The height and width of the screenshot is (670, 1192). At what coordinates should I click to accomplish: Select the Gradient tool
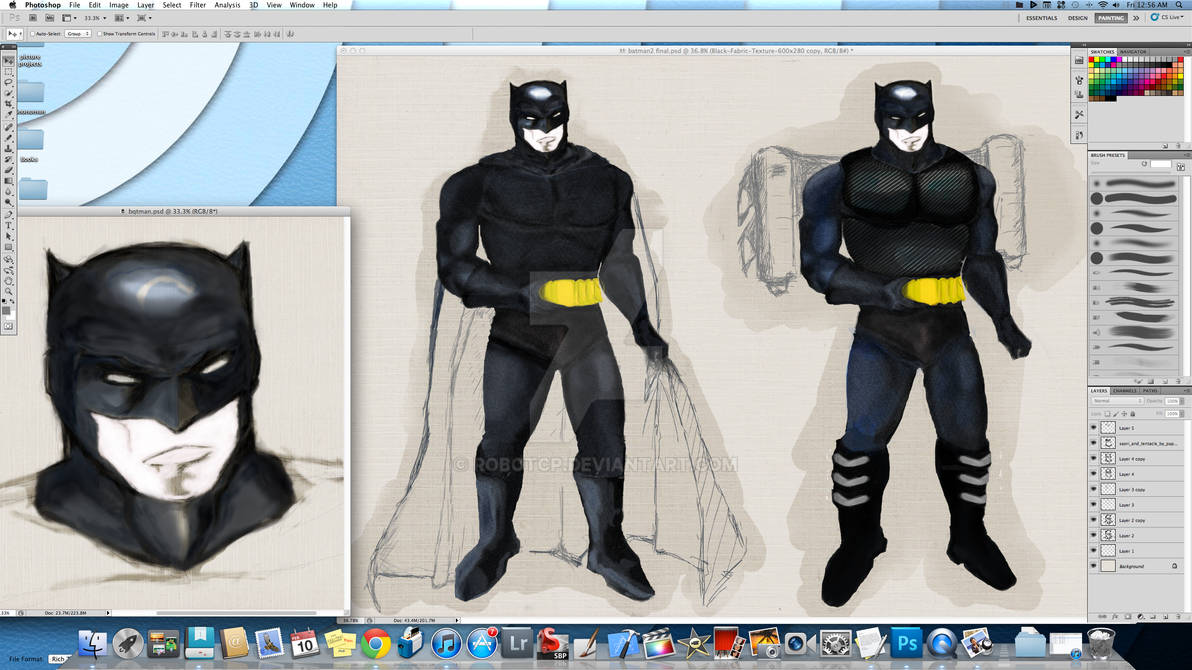click(8, 180)
